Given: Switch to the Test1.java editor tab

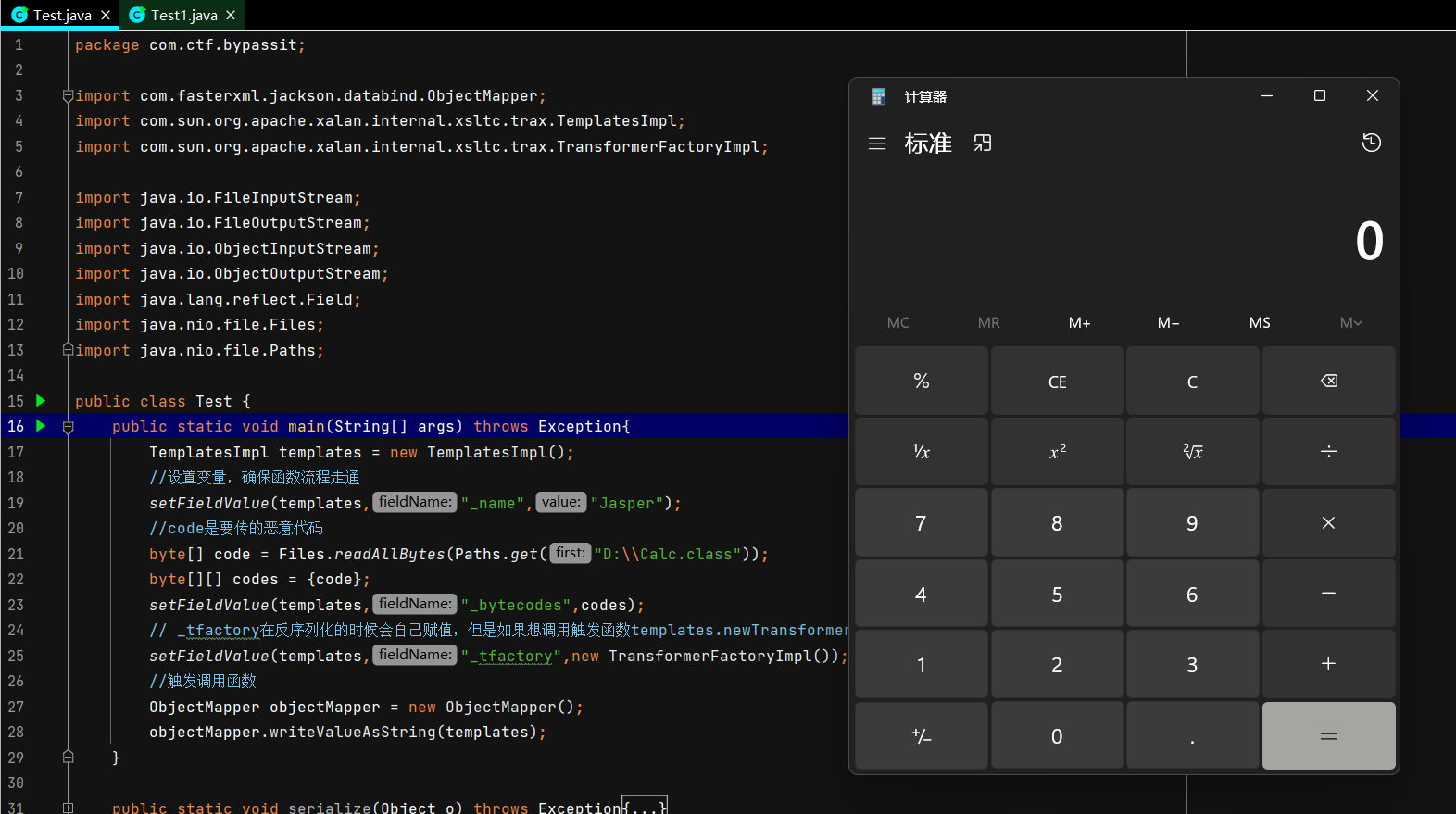Looking at the screenshot, I should pos(183,15).
